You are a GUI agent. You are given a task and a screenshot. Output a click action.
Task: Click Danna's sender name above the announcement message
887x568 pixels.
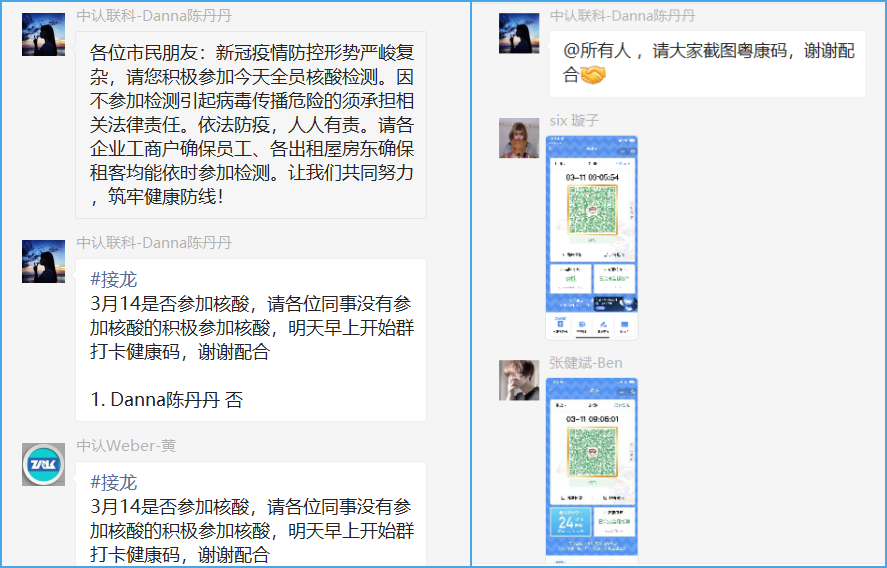153,16
